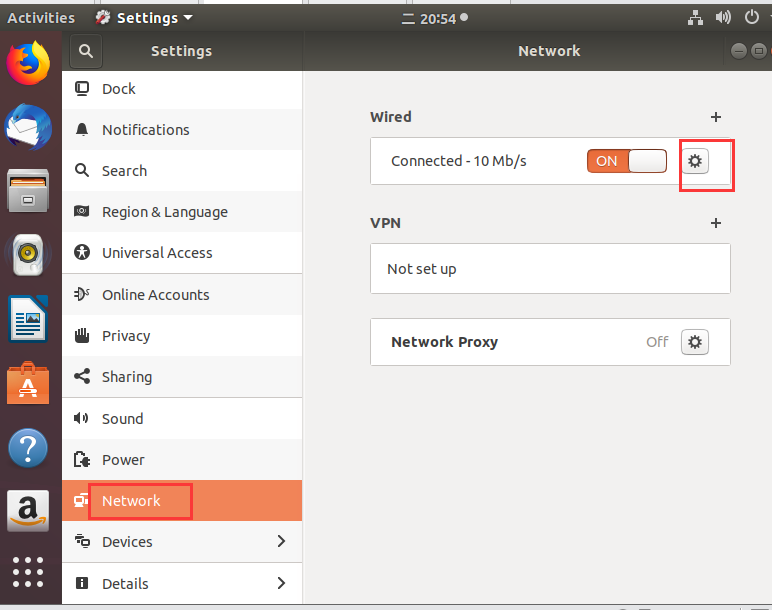Screen dimensions: 772x610
Task: Launch Firefox from the dock
Action: pyautogui.click(x=28, y=64)
